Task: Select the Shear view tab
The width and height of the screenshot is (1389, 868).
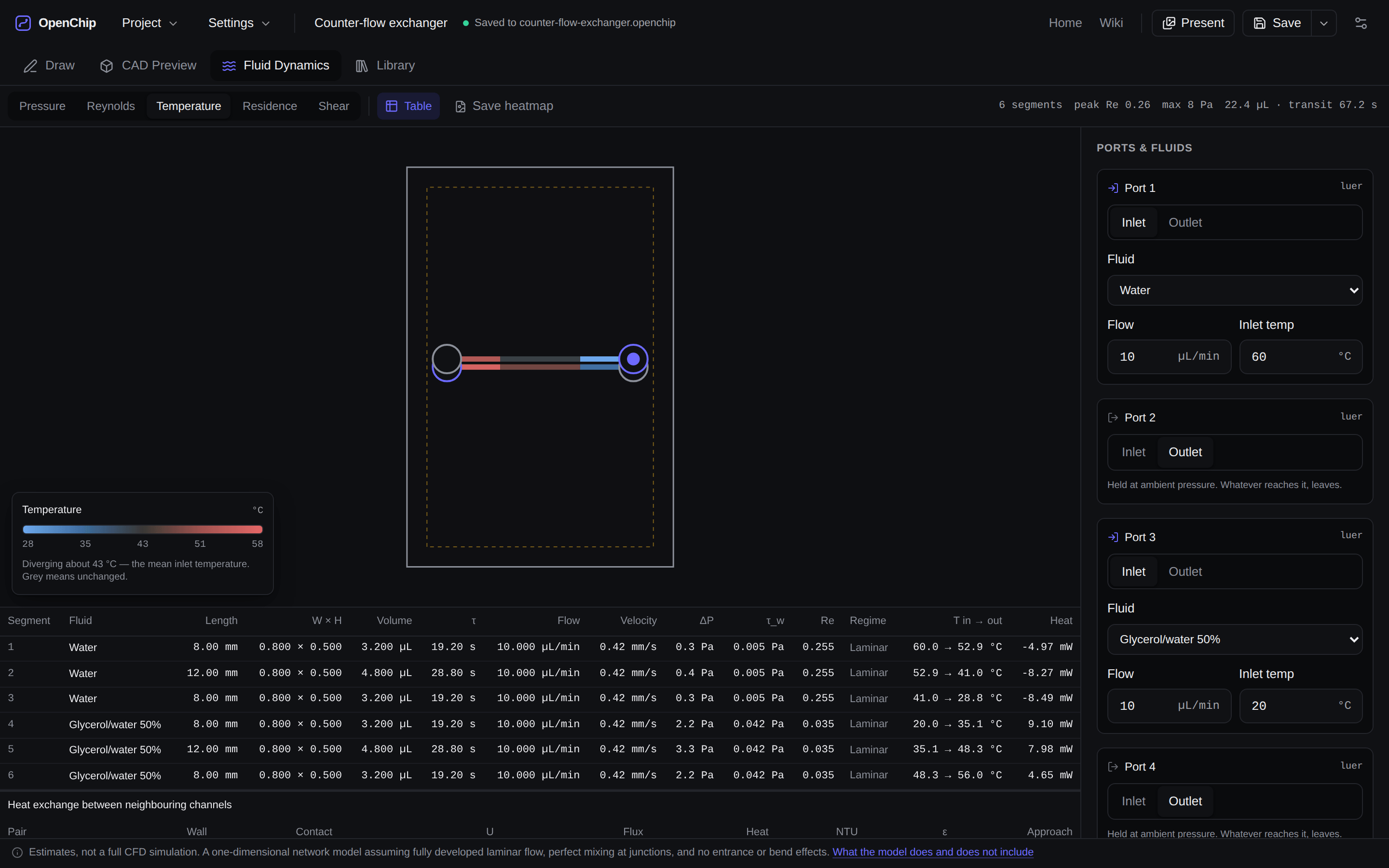Action: tap(333, 106)
